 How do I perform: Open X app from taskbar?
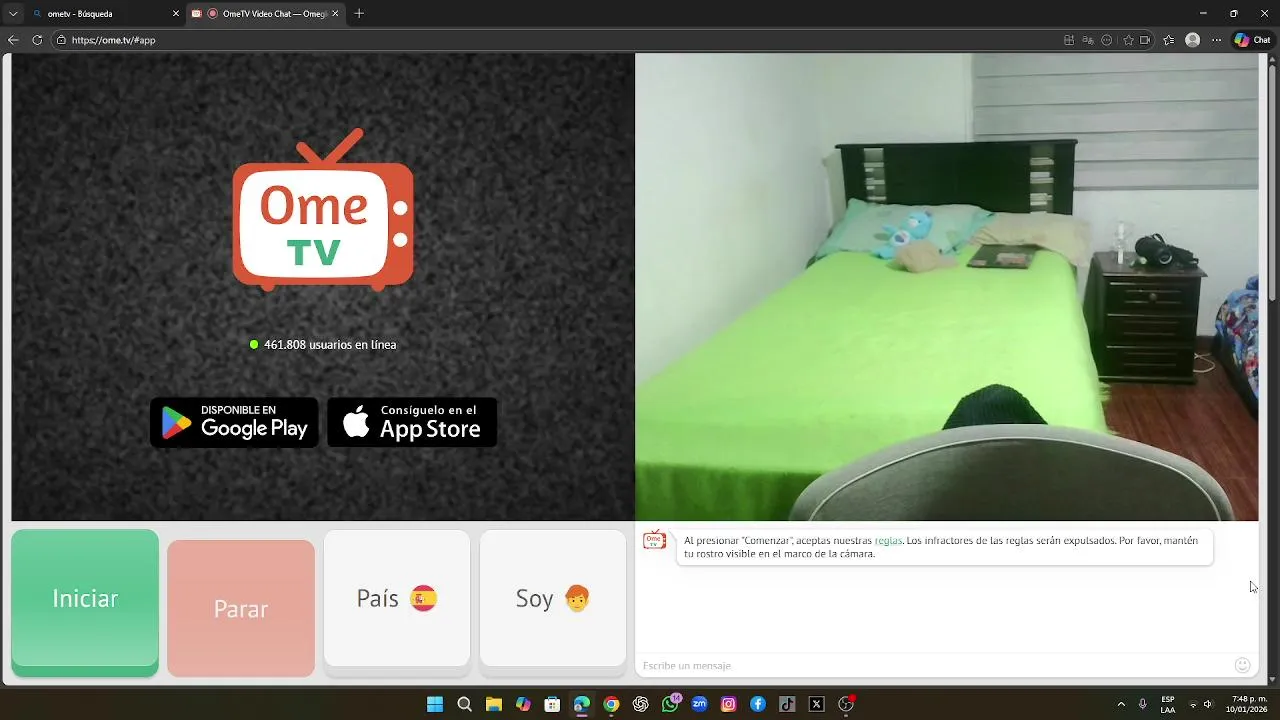(x=816, y=704)
